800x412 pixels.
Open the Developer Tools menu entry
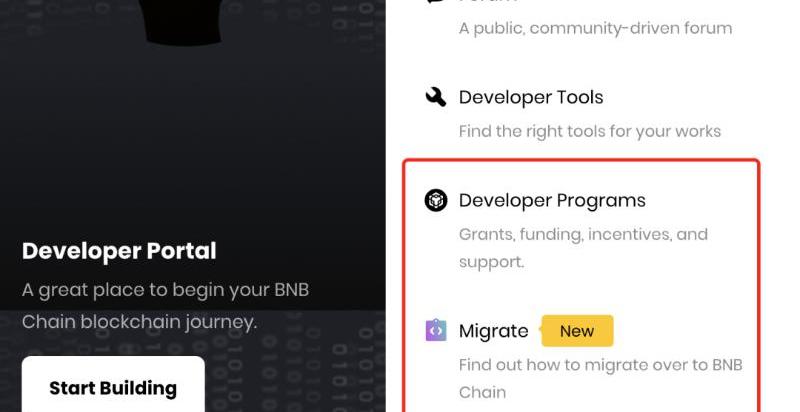530,98
